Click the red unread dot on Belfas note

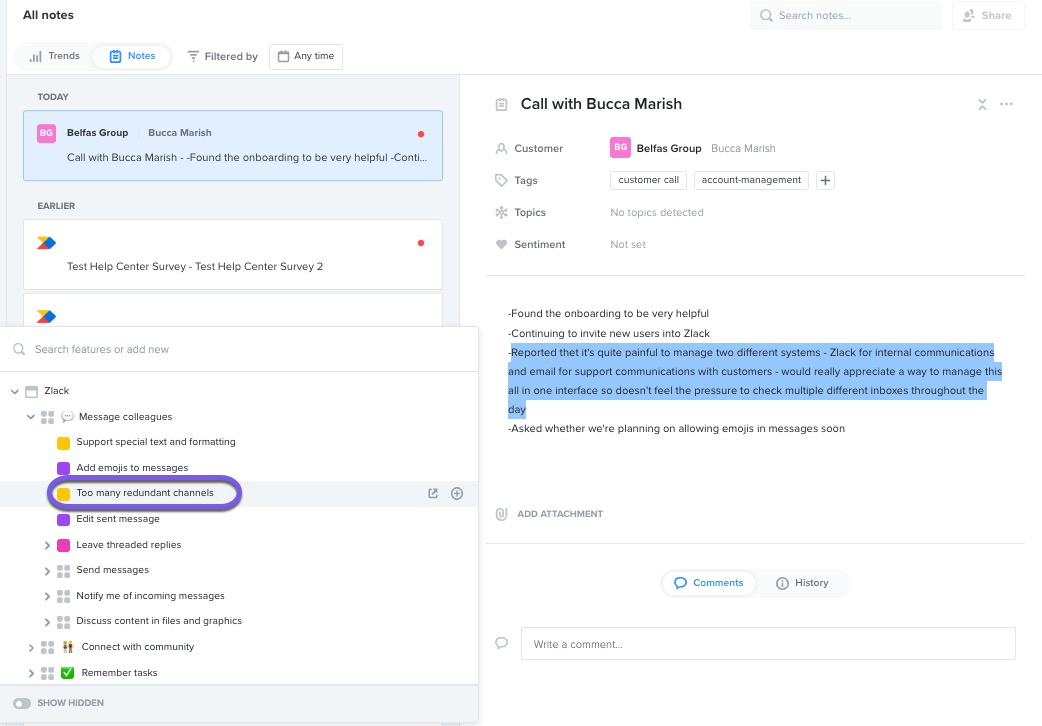click(421, 134)
